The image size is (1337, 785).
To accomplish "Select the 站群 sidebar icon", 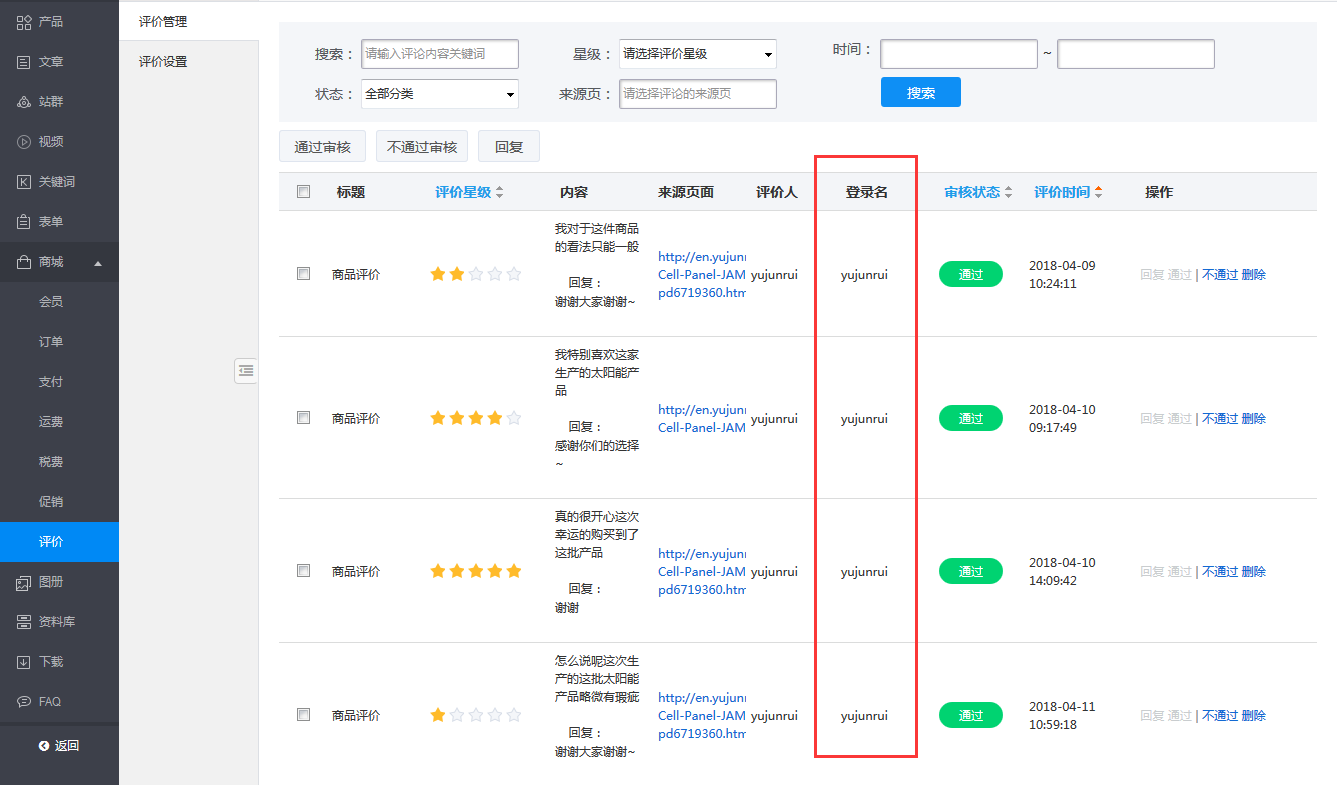I will pyautogui.click(x=24, y=102).
